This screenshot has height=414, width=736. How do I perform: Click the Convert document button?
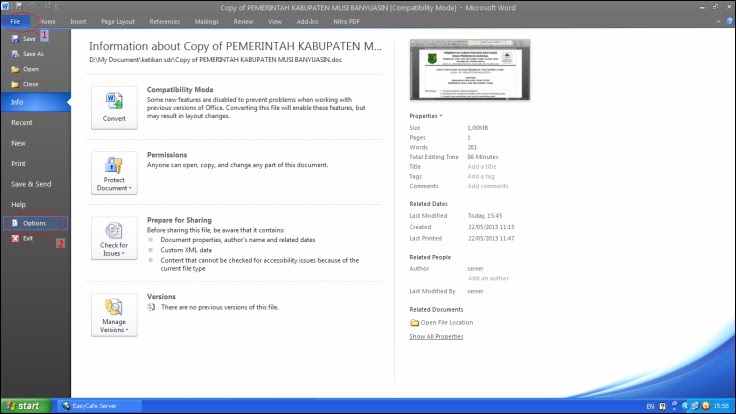coord(114,107)
